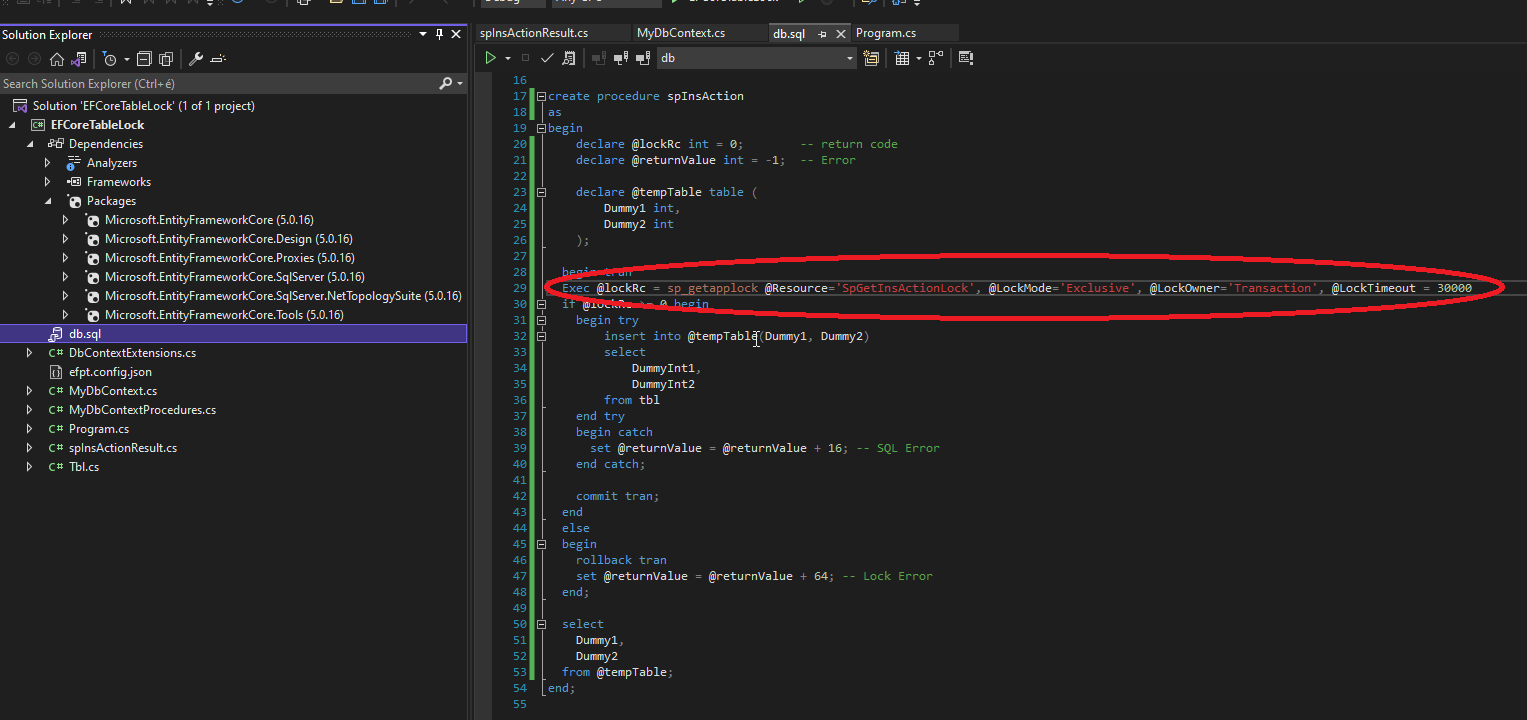Open Solution Explorer properties with the wrench icon
Screen dimensions: 1527x720
[195, 58]
